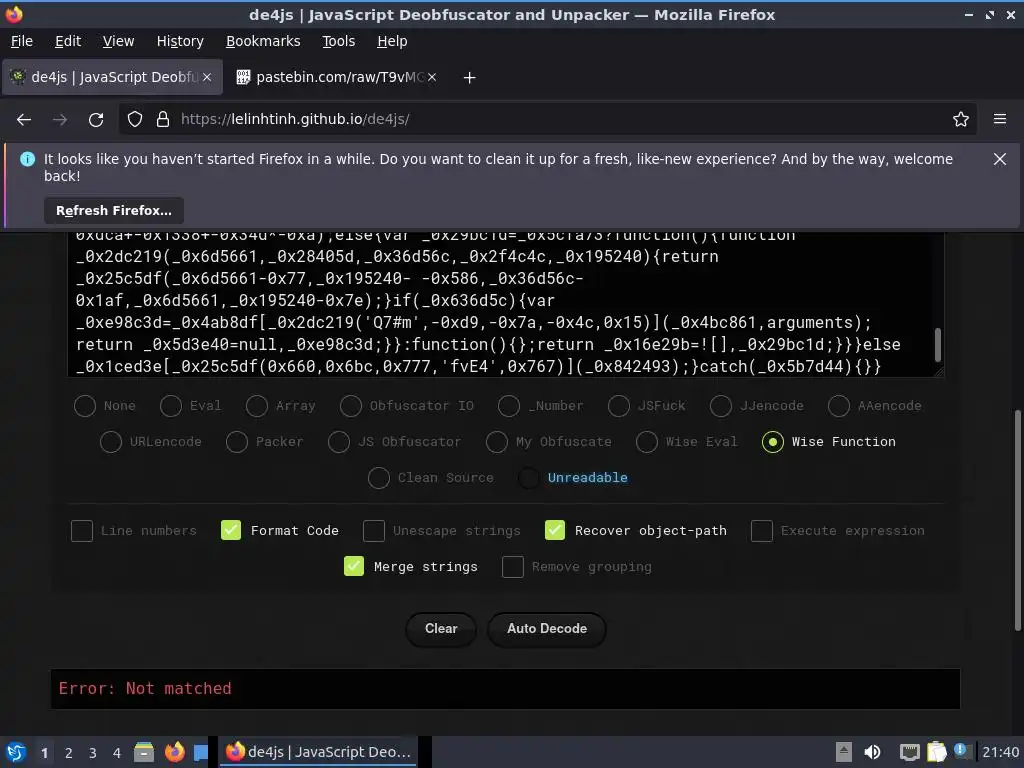This screenshot has height=768, width=1024.
Task: Click the network status tray icon
Action: (909, 752)
